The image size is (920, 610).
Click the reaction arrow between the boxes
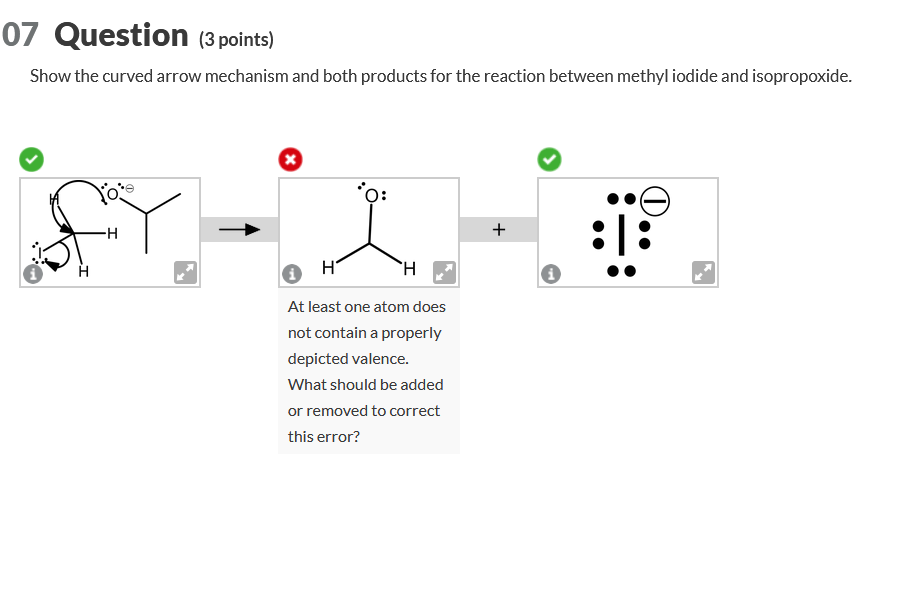click(240, 229)
